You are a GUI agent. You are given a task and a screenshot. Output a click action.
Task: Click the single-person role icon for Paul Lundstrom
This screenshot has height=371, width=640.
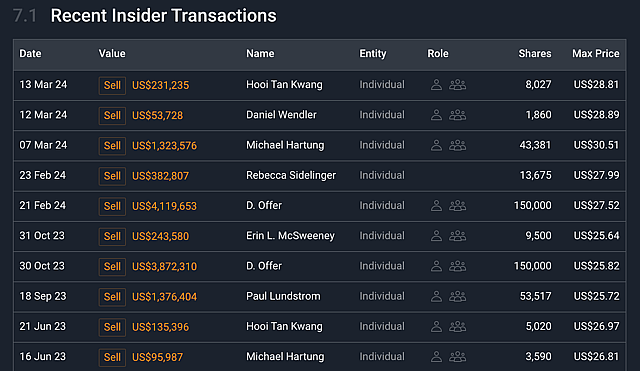[x=436, y=296]
